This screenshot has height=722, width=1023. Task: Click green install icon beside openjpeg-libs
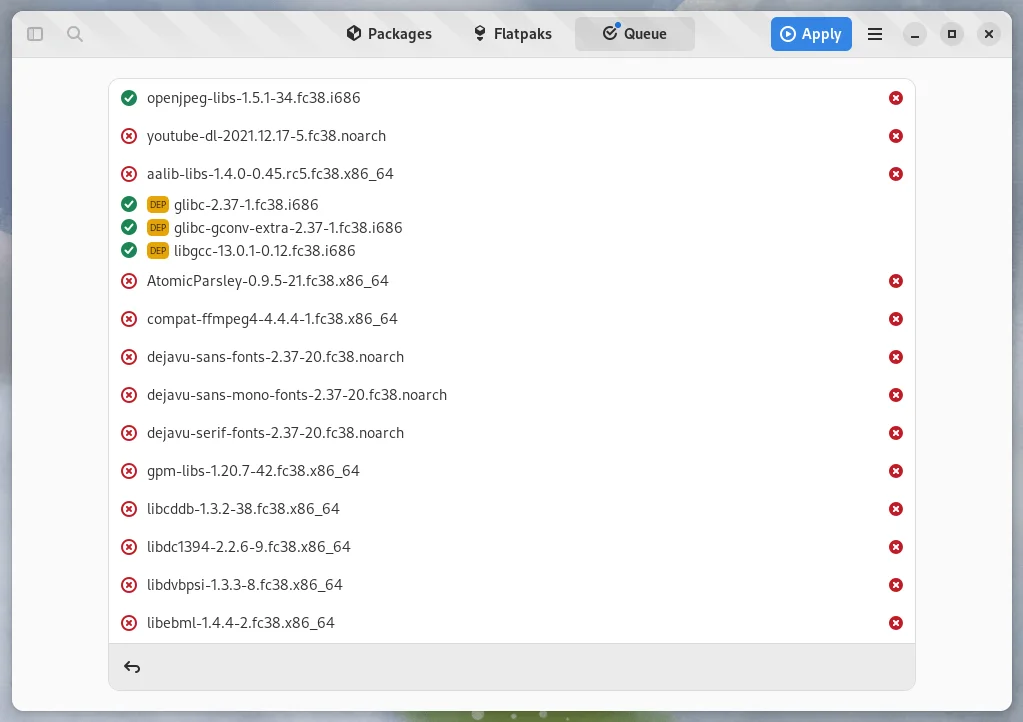(129, 98)
